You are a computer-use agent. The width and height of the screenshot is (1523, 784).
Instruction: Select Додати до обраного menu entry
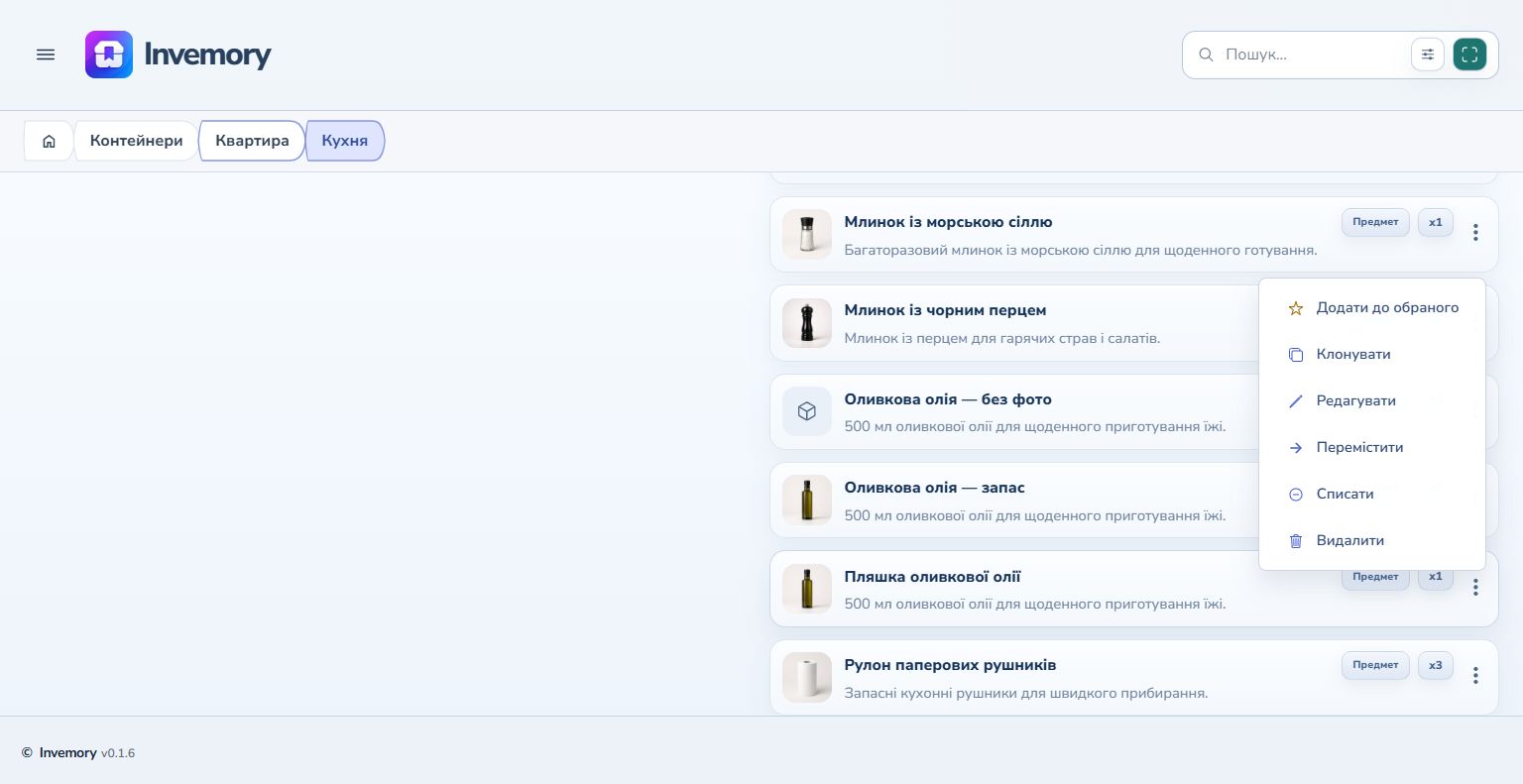[1372, 308]
